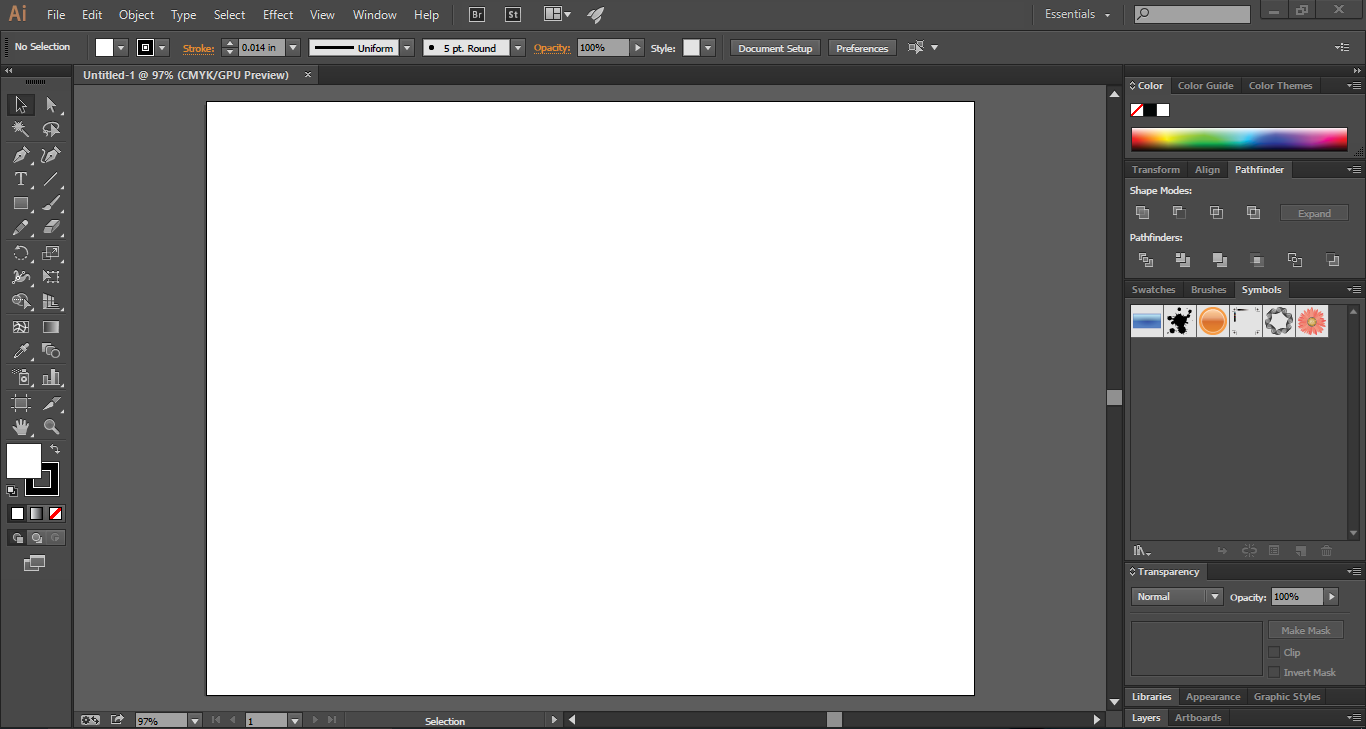1366x729 pixels.
Task: Select the Eyedropper tool
Action: point(21,351)
